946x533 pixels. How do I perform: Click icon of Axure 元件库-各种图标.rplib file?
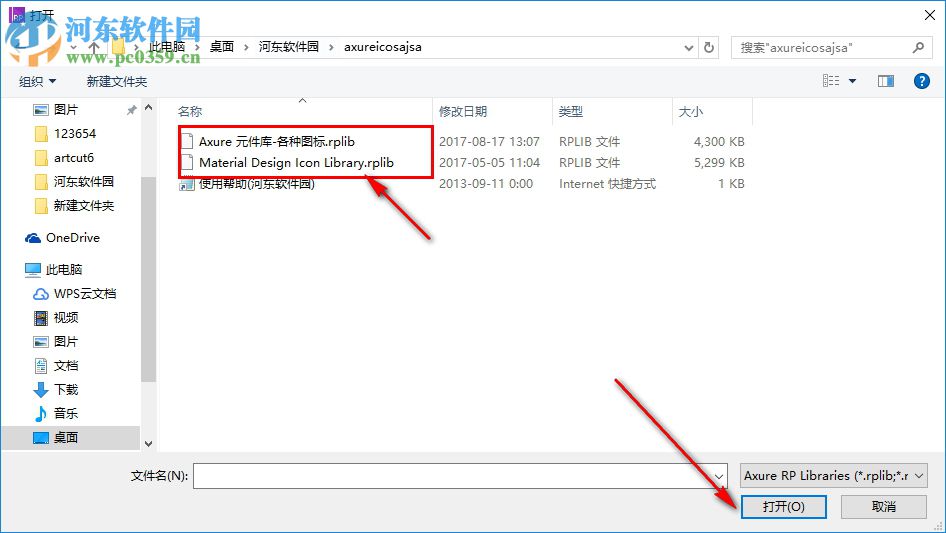tap(187, 141)
